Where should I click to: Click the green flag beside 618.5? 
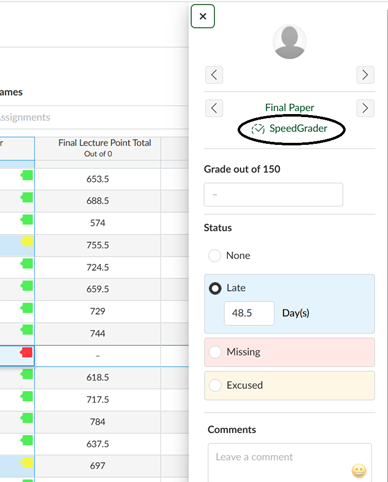pos(27,374)
